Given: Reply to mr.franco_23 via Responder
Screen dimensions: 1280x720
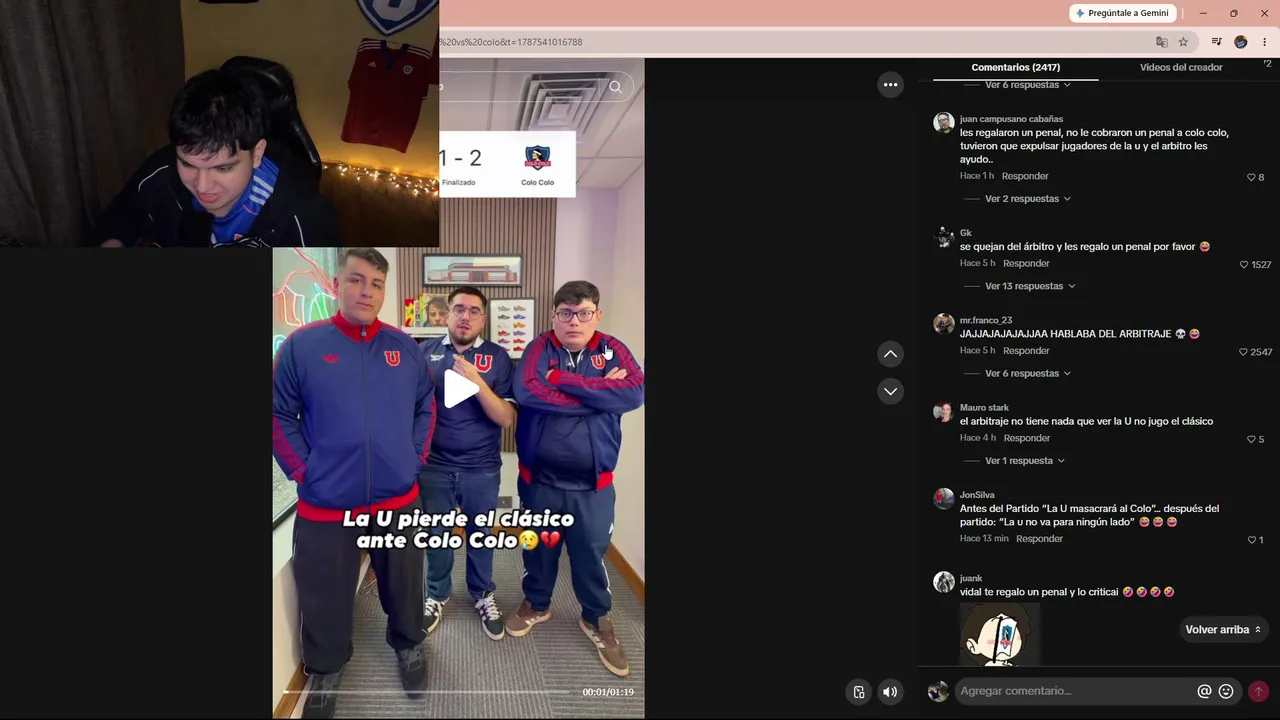Looking at the screenshot, I should pos(1026,351).
